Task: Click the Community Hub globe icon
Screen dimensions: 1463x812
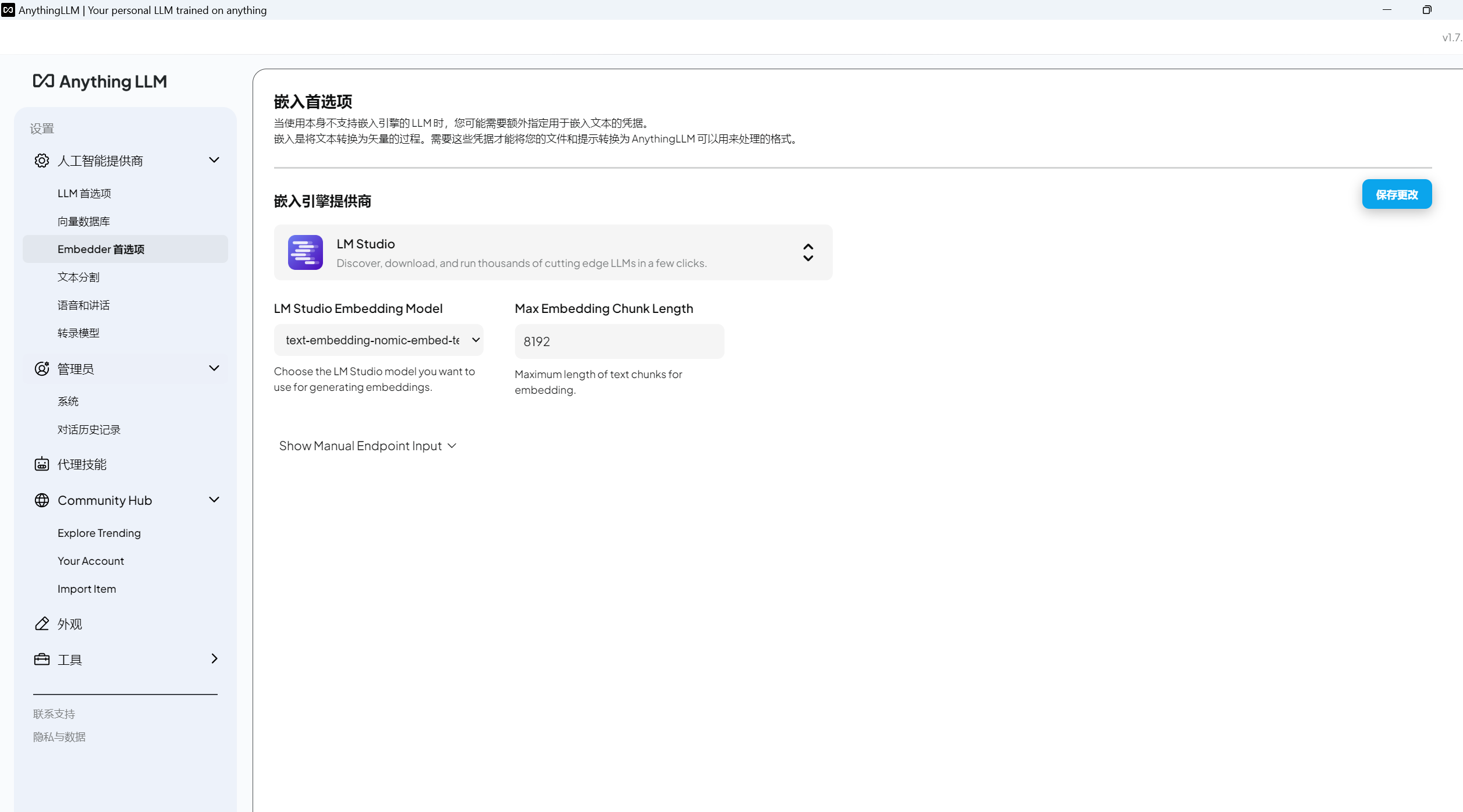Action: (42, 500)
